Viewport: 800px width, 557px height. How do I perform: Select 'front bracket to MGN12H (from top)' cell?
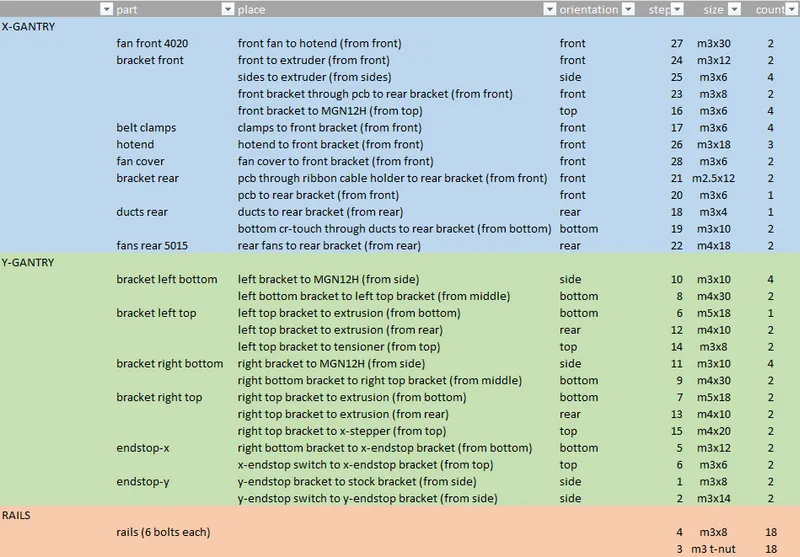330,111
